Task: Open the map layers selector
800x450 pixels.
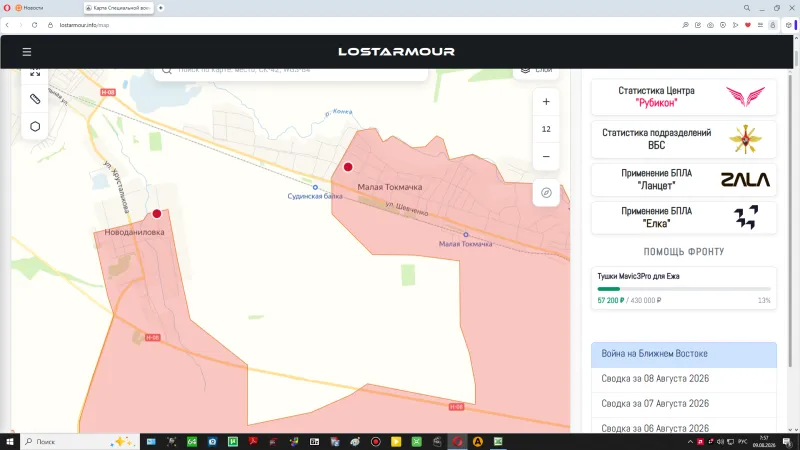Action: [536, 72]
